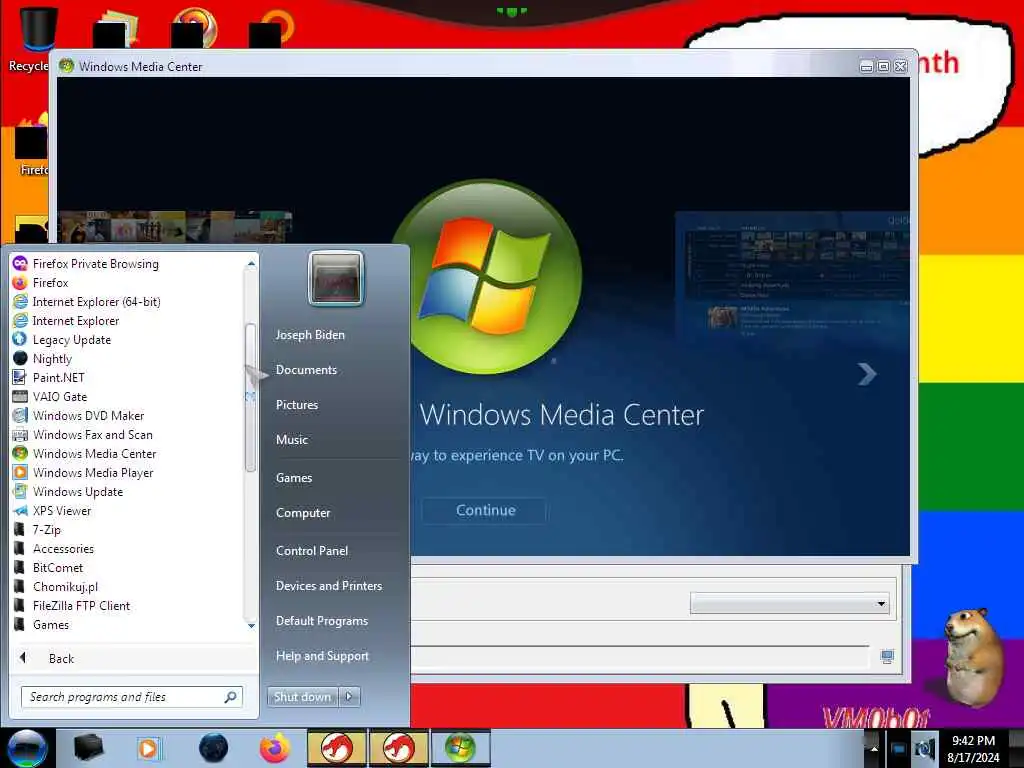The height and width of the screenshot is (768, 1024).
Task: Open the black folder icon on taskbar
Action: pos(88,748)
